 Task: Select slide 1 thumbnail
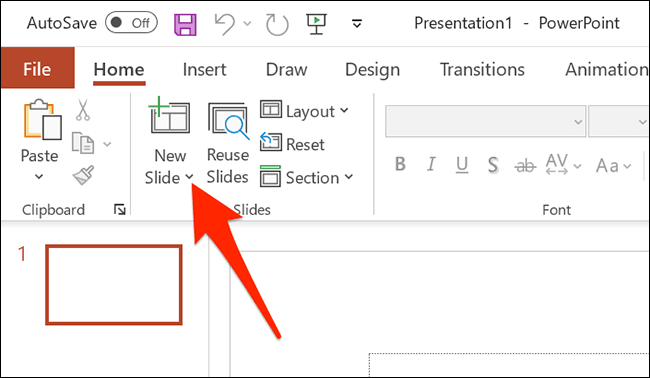pyautogui.click(x=114, y=285)
